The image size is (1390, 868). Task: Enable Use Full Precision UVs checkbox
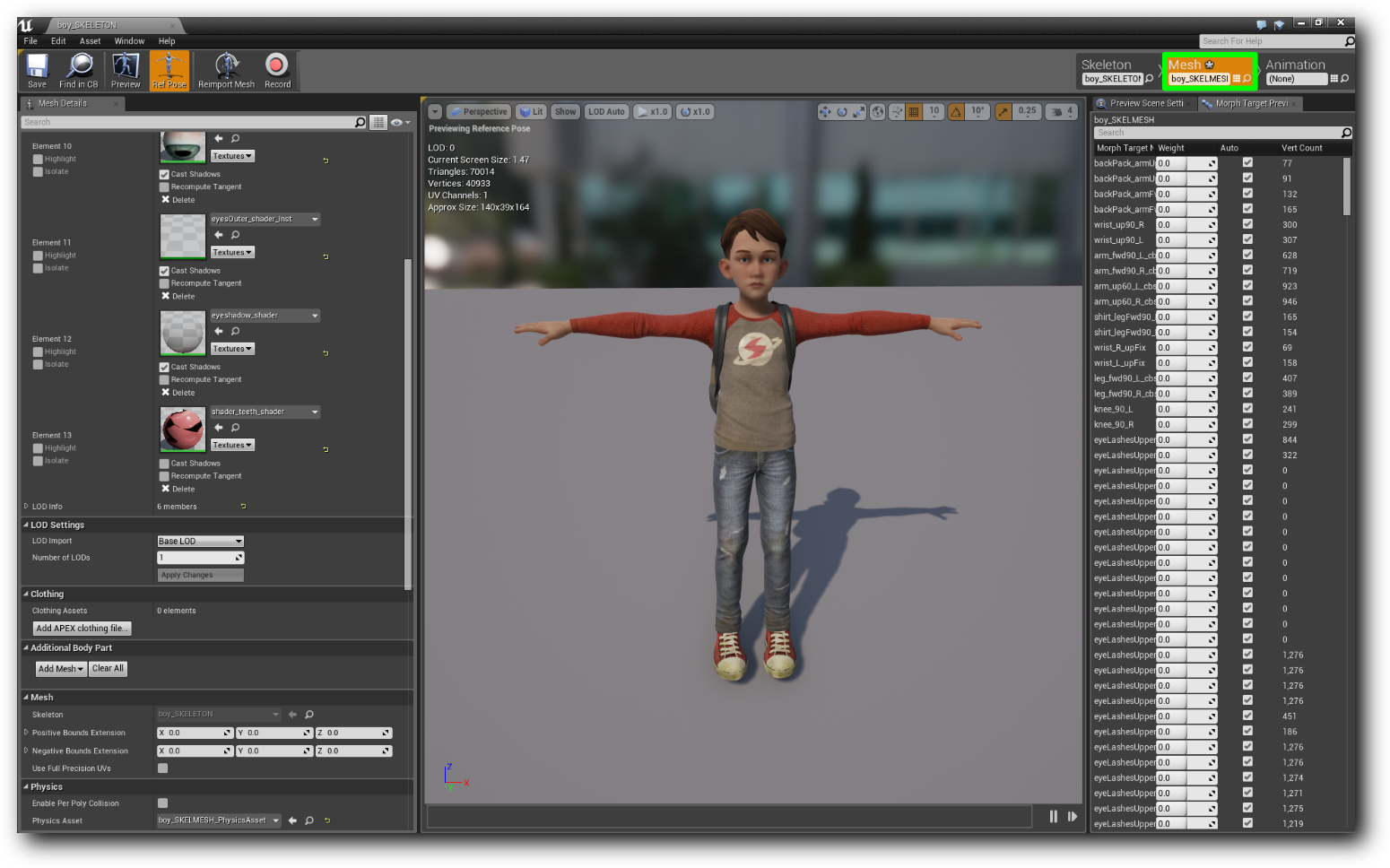[x=162, y=768]
